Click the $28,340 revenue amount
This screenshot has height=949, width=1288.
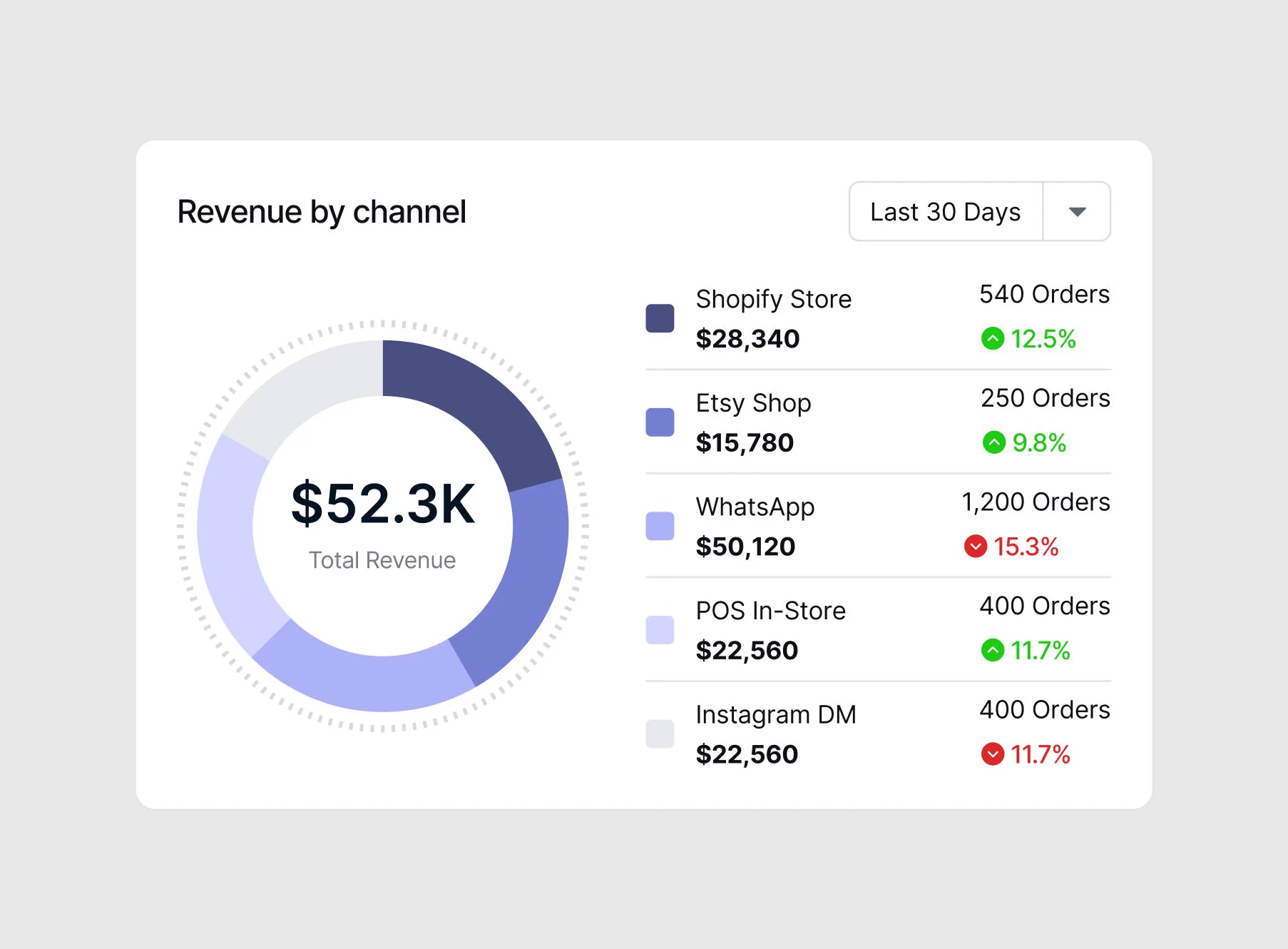[747, 339]
